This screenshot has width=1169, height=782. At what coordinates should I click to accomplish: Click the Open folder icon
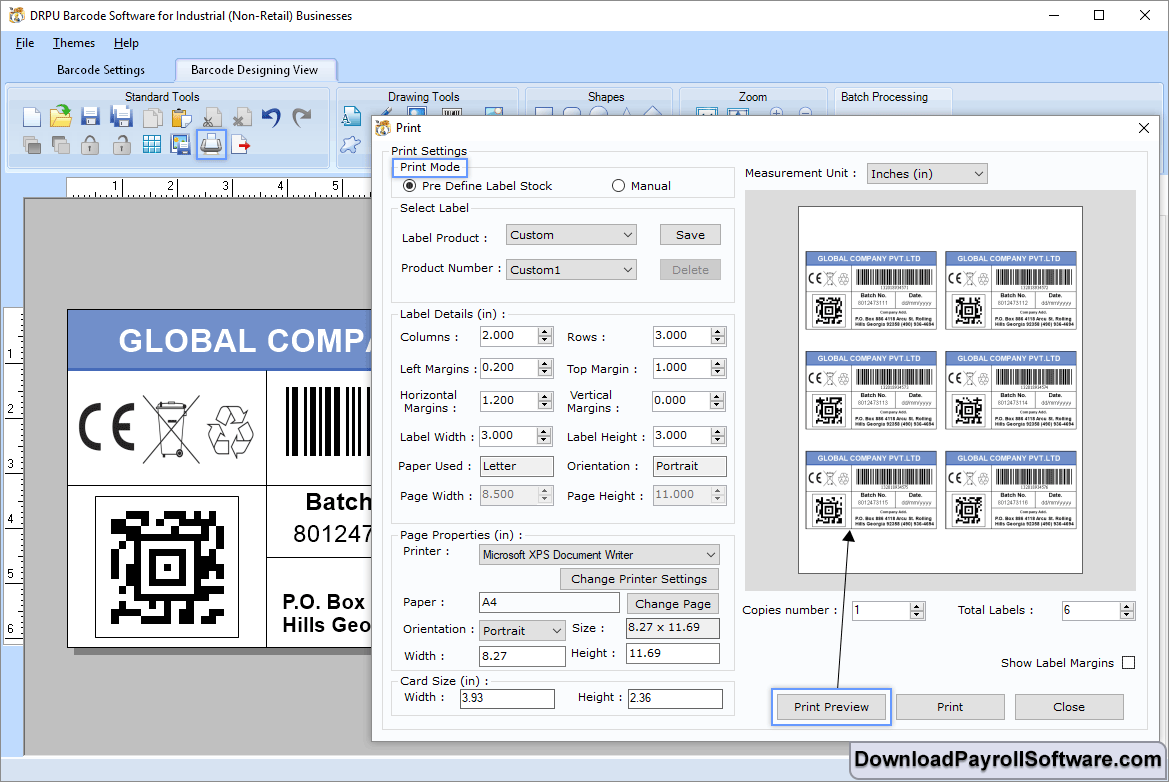click(x=61, y=116)
